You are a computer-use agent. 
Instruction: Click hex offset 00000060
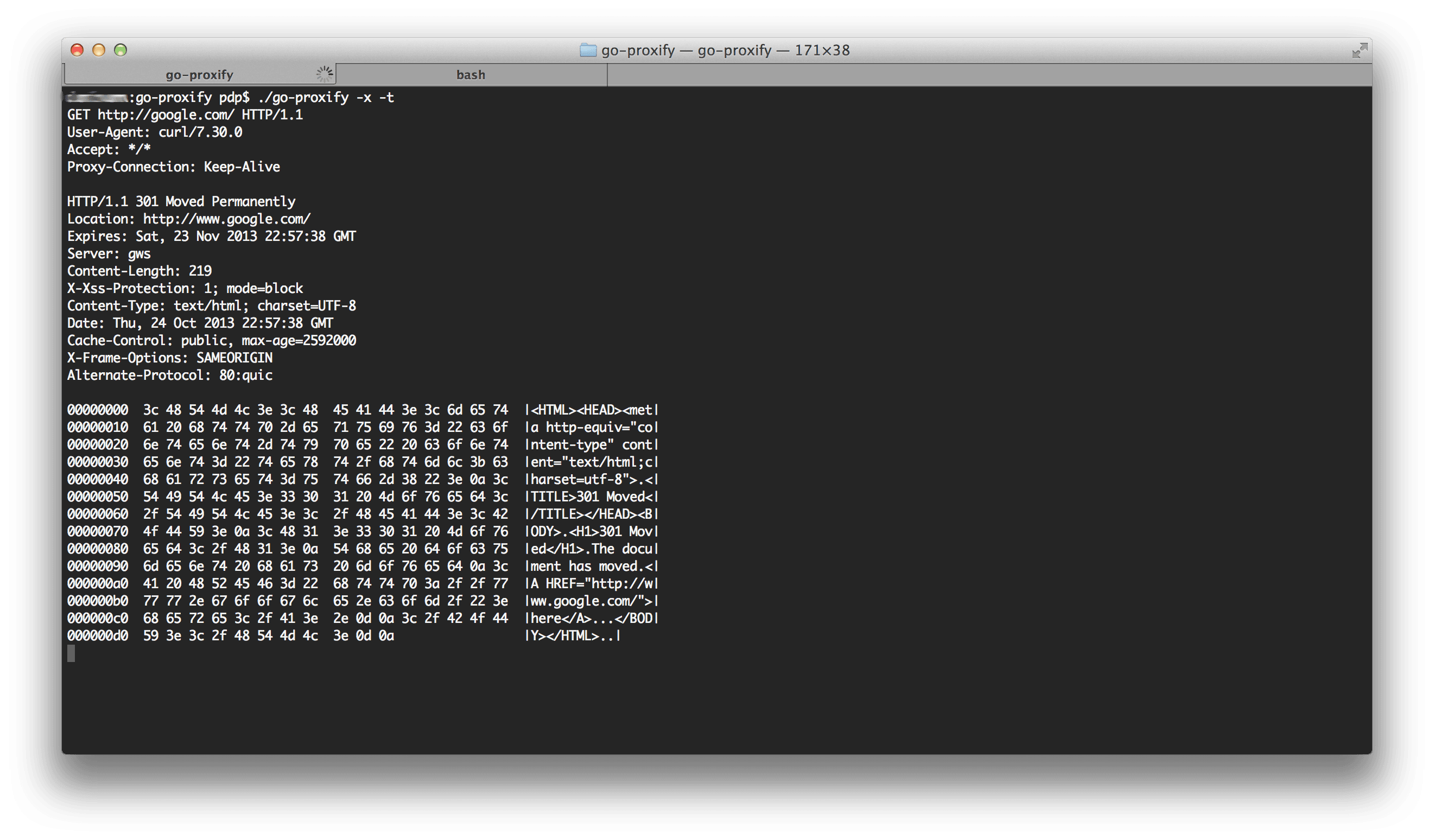[97, 514]
